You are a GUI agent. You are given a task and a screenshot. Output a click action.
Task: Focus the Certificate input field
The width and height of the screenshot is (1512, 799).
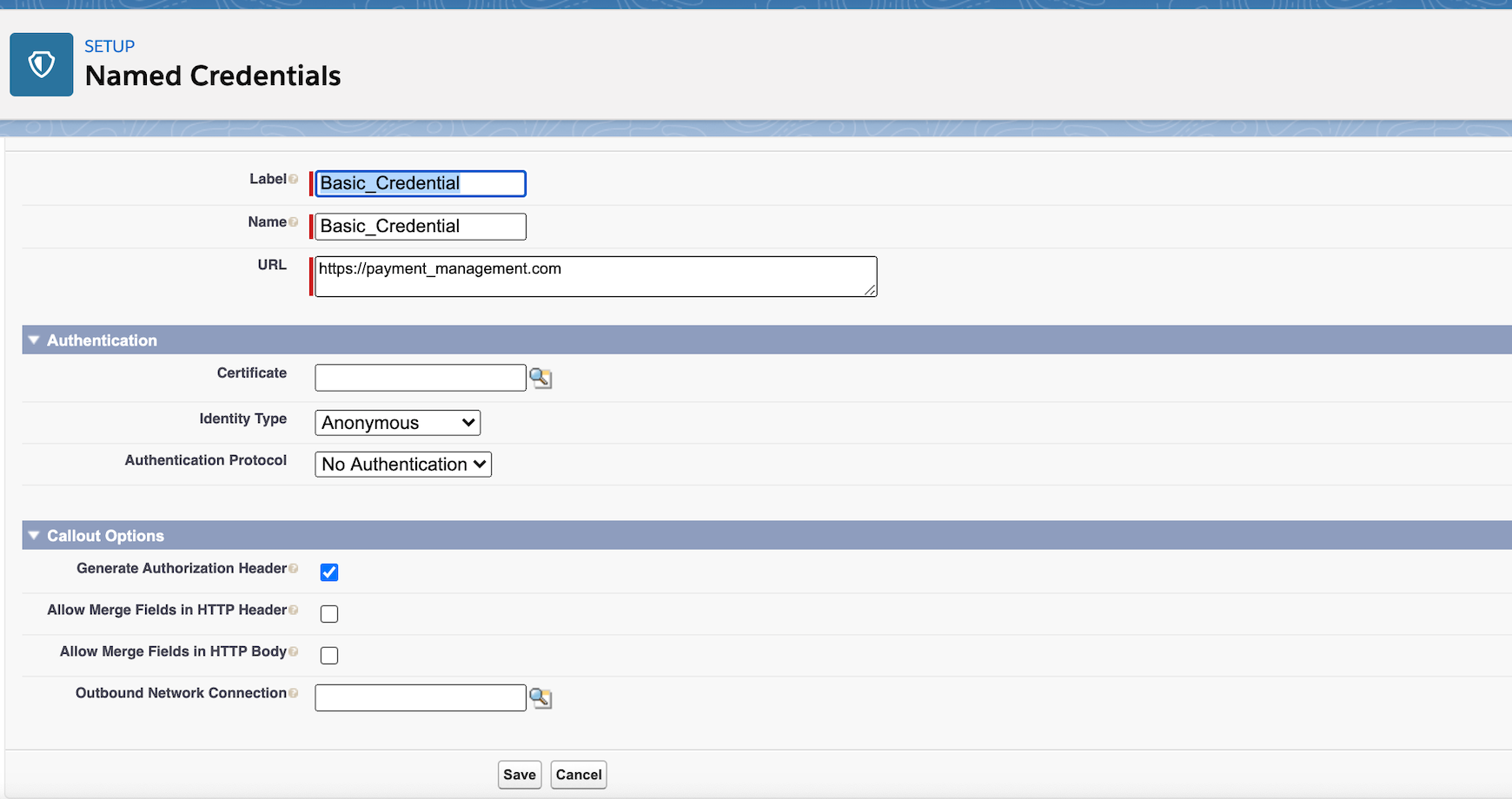point(421,378)
